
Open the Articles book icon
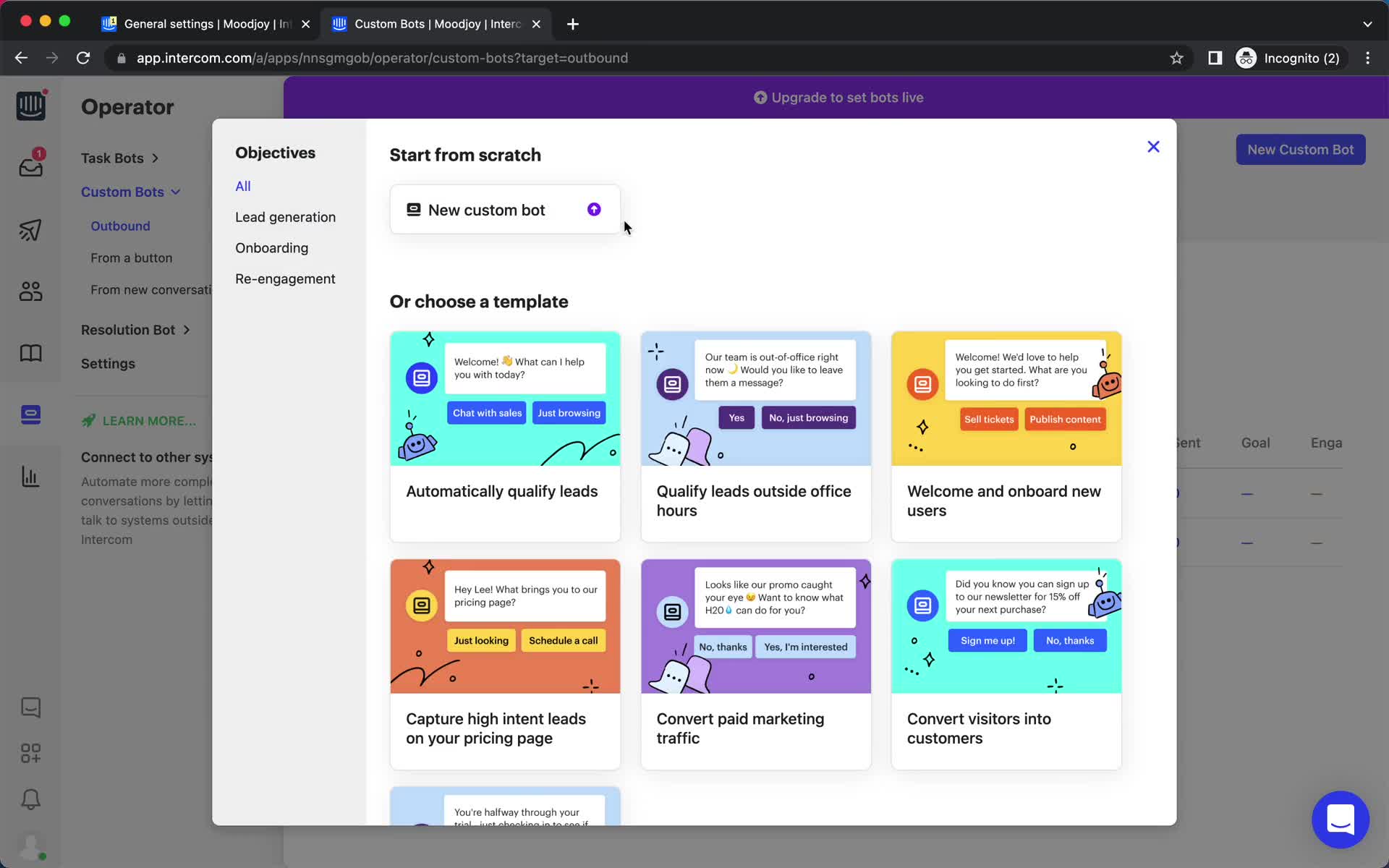[30, 353]
